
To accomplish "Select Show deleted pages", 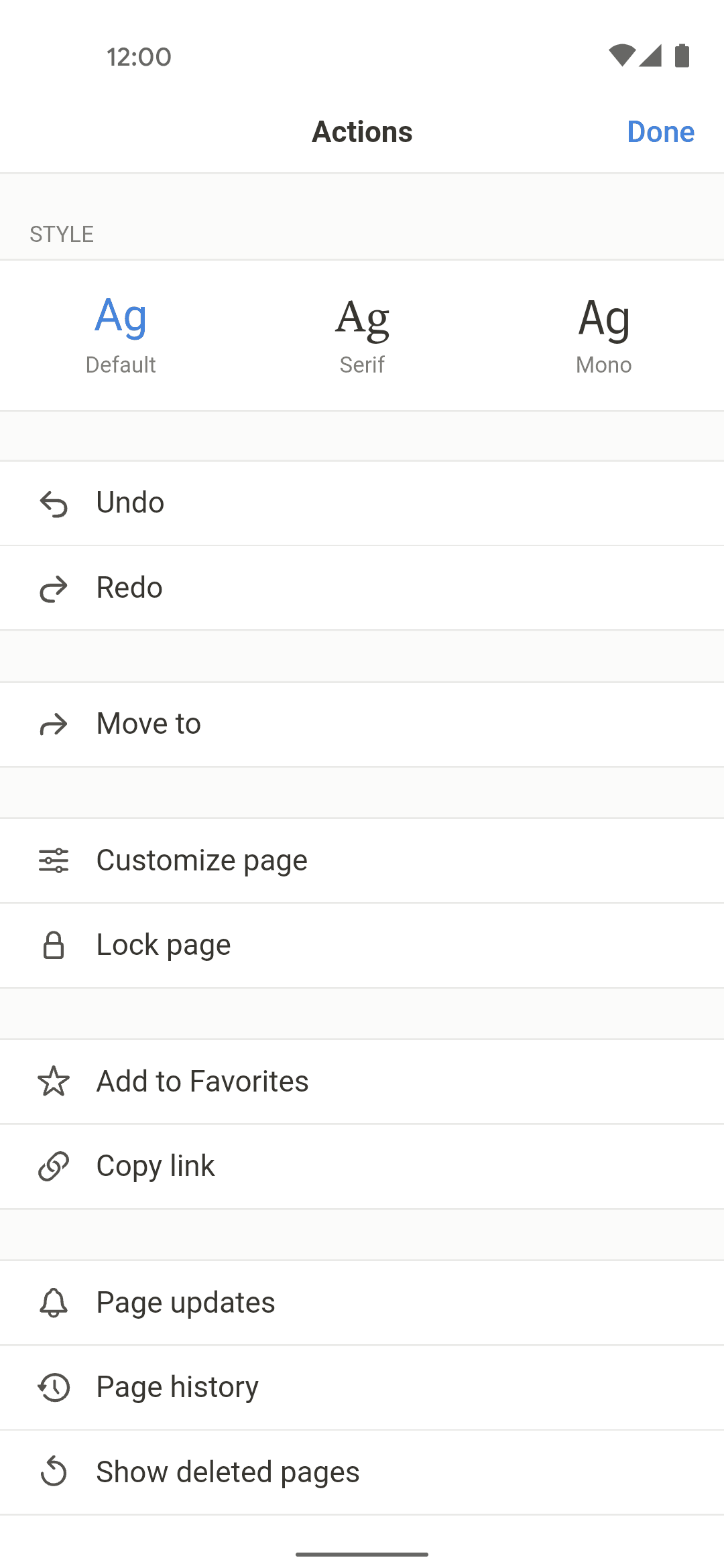I will pos(228,1472).
